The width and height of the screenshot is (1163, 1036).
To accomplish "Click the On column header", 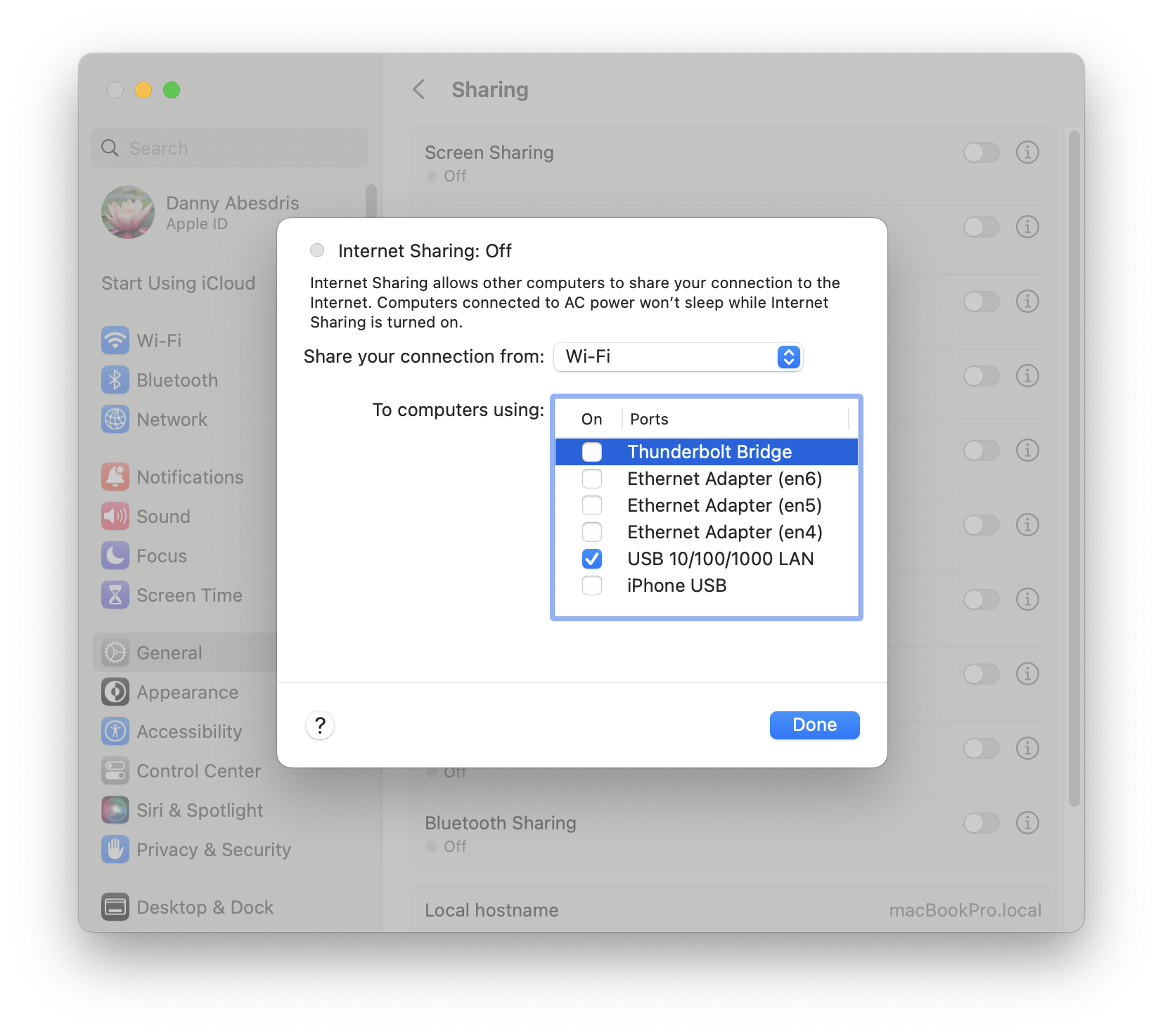I will click(591, 420).
